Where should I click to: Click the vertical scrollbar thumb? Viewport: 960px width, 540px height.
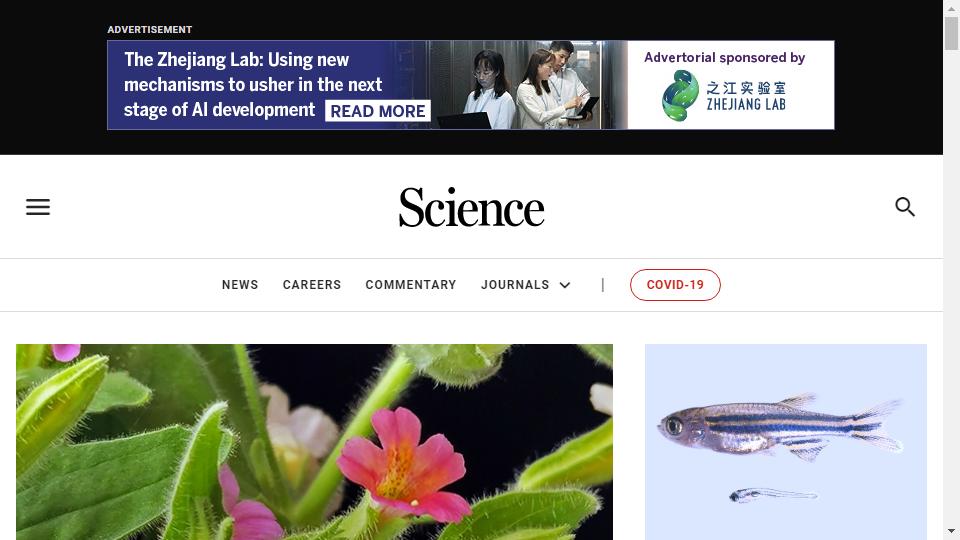click(951, 33)
